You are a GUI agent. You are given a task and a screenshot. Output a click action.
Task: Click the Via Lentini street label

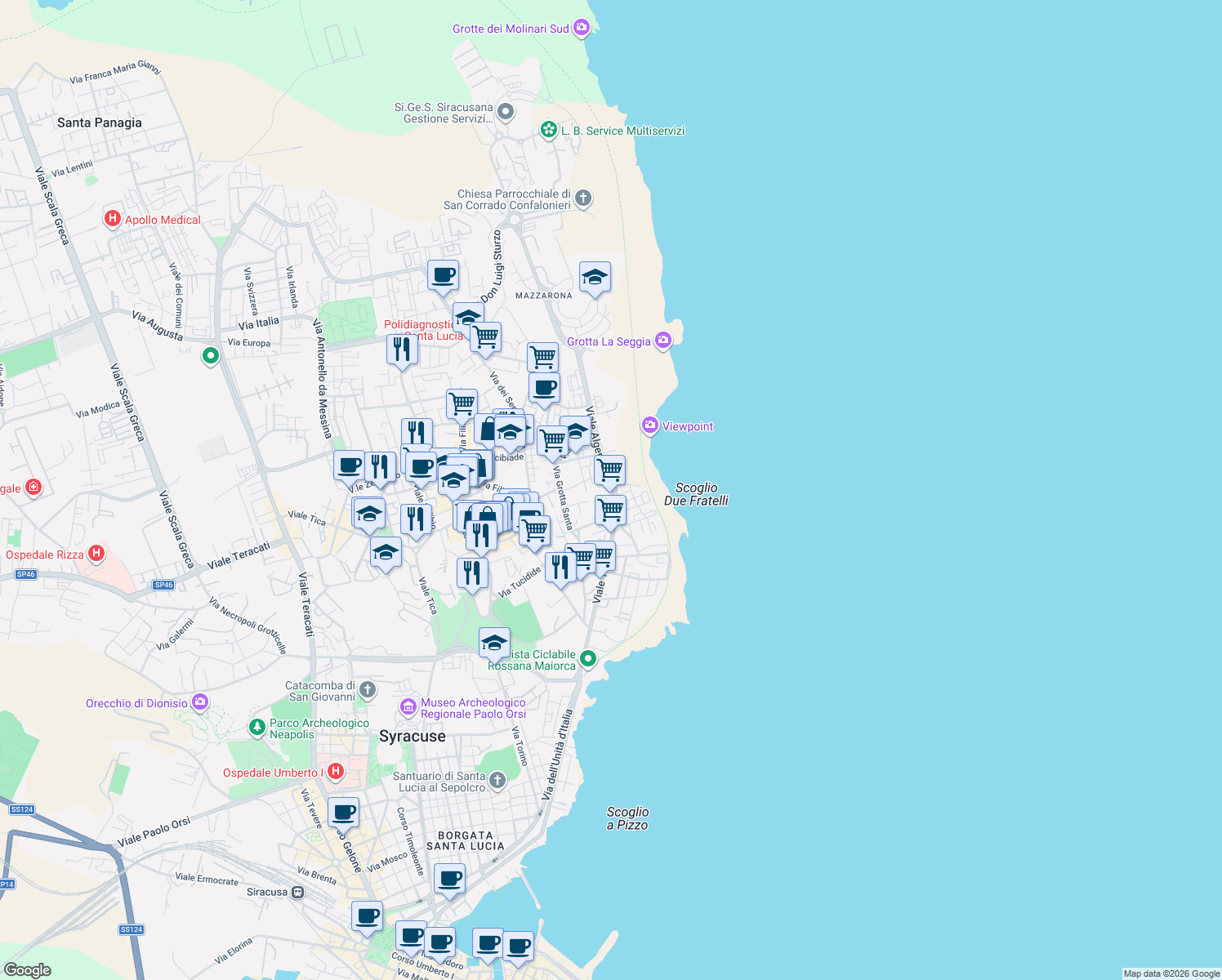pyautogui.click(x=72, y=169)
